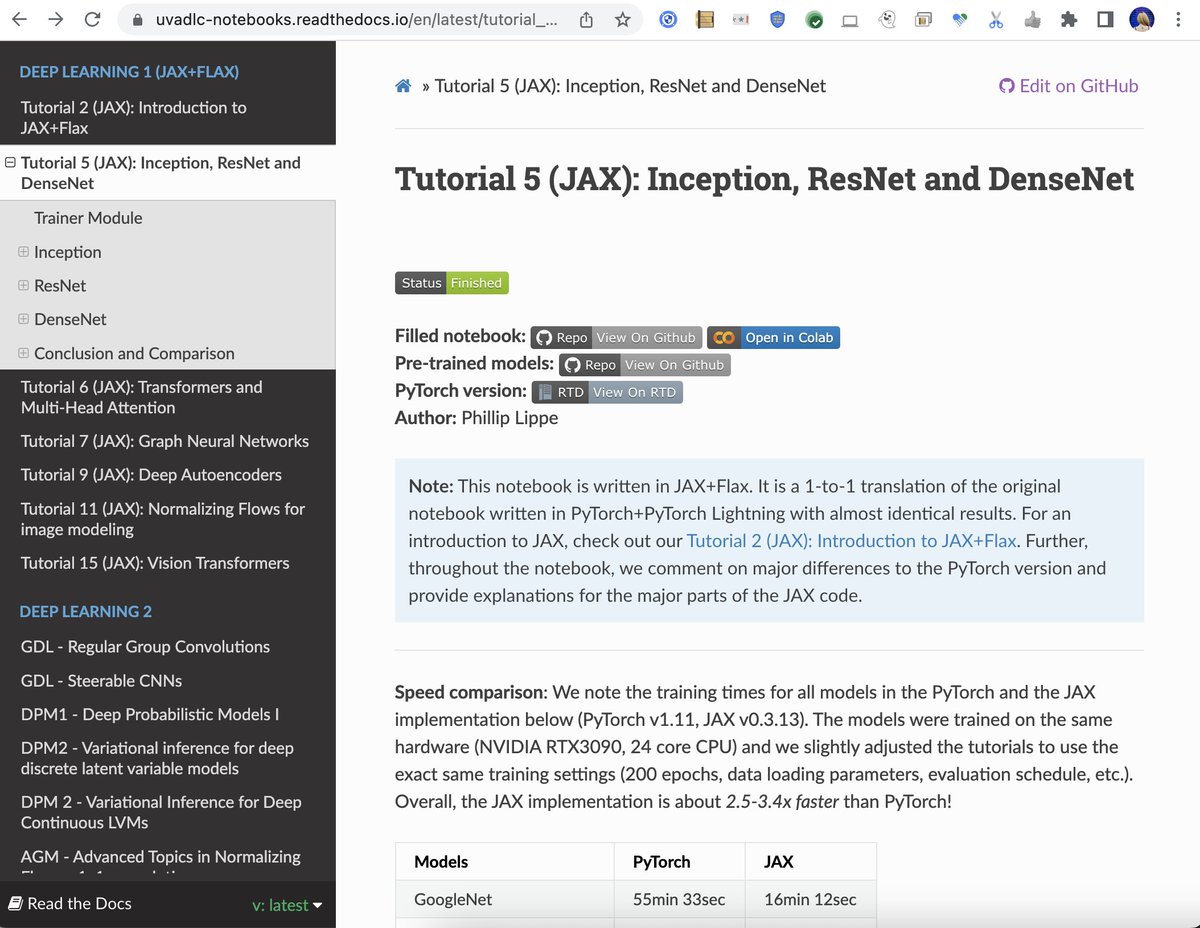Open the blue shield extension
This screenshot has width=1200, height=928.
coord(777,19)
